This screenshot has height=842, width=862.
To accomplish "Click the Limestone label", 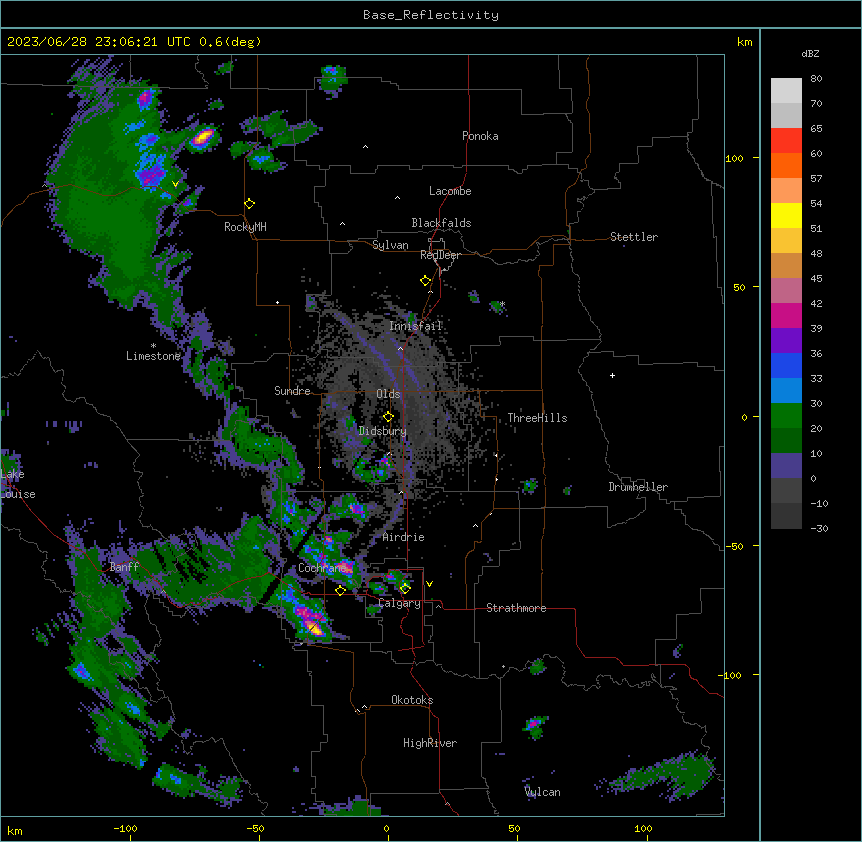I will (x=153, y=356).
